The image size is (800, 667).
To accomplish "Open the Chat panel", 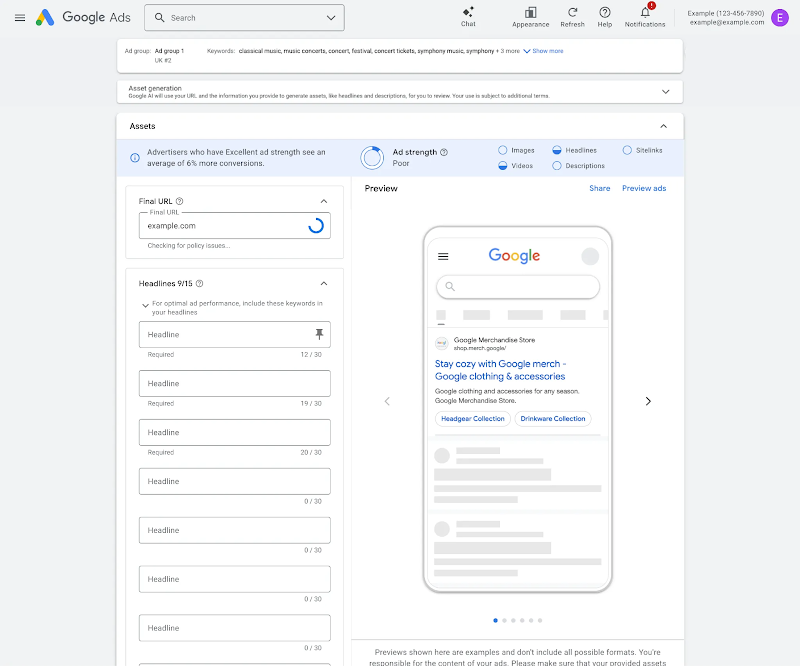I will coord(468,16).
